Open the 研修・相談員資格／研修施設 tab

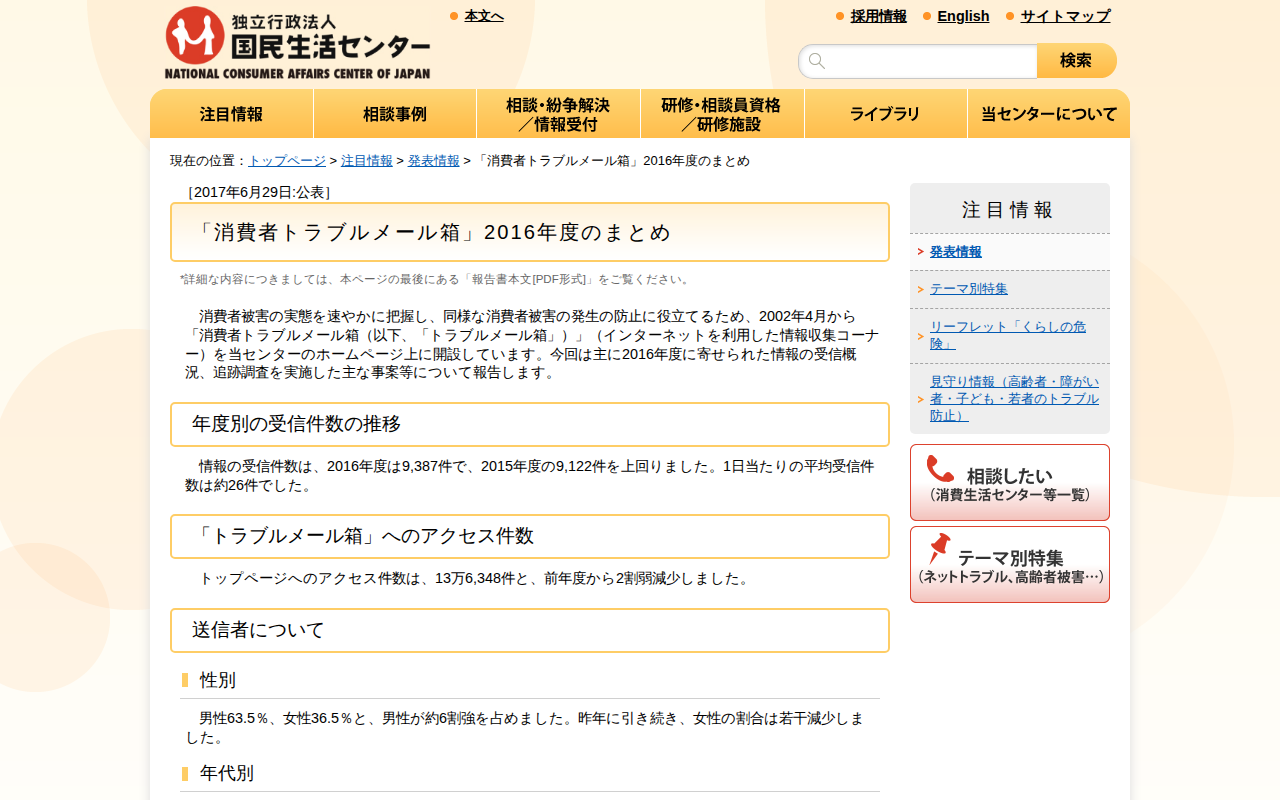tap(722, 114)
